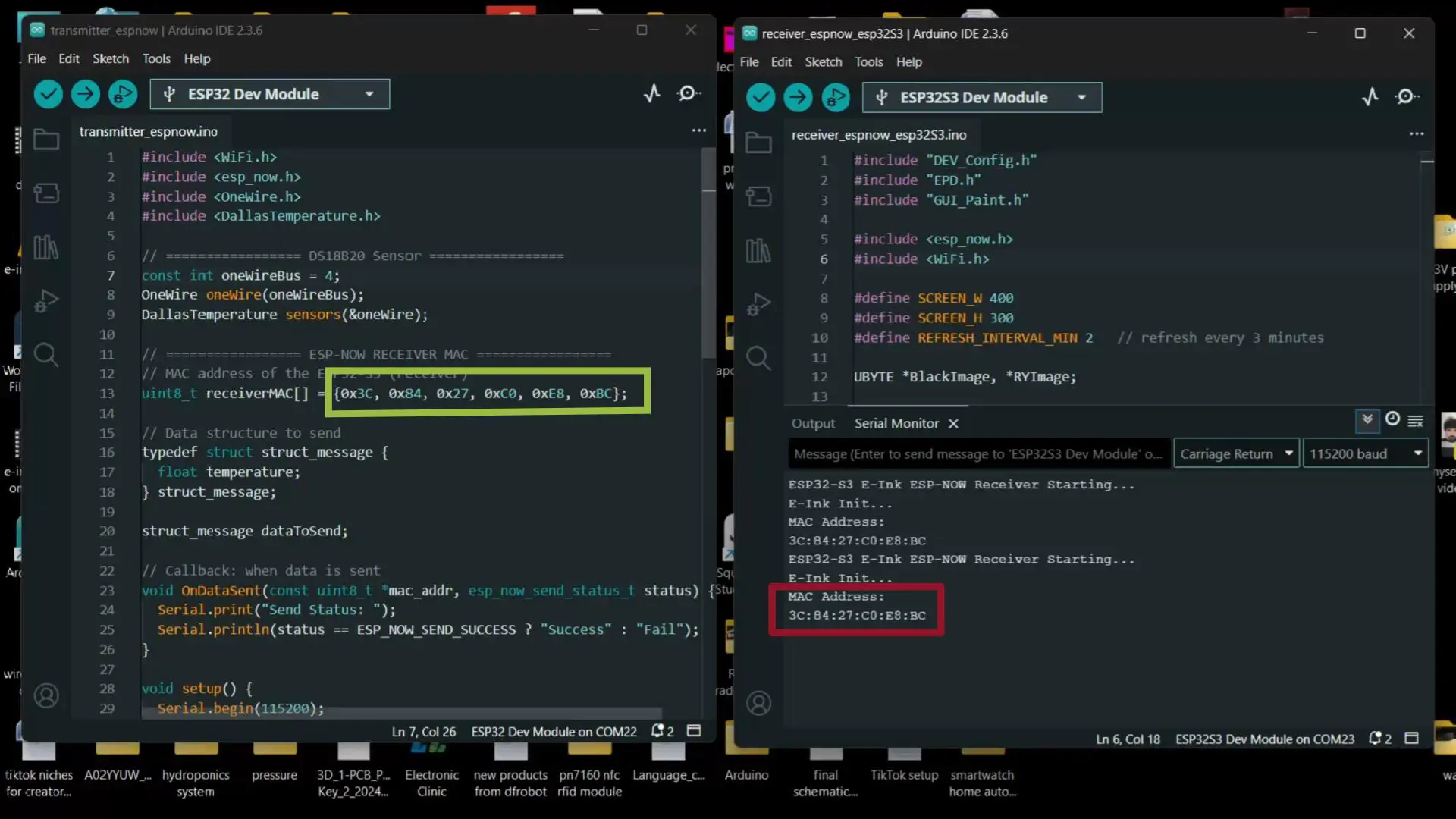
Task: Open Boards Manager in receiver sidebar
Action: pyautogui.click(x=758, y=196)
